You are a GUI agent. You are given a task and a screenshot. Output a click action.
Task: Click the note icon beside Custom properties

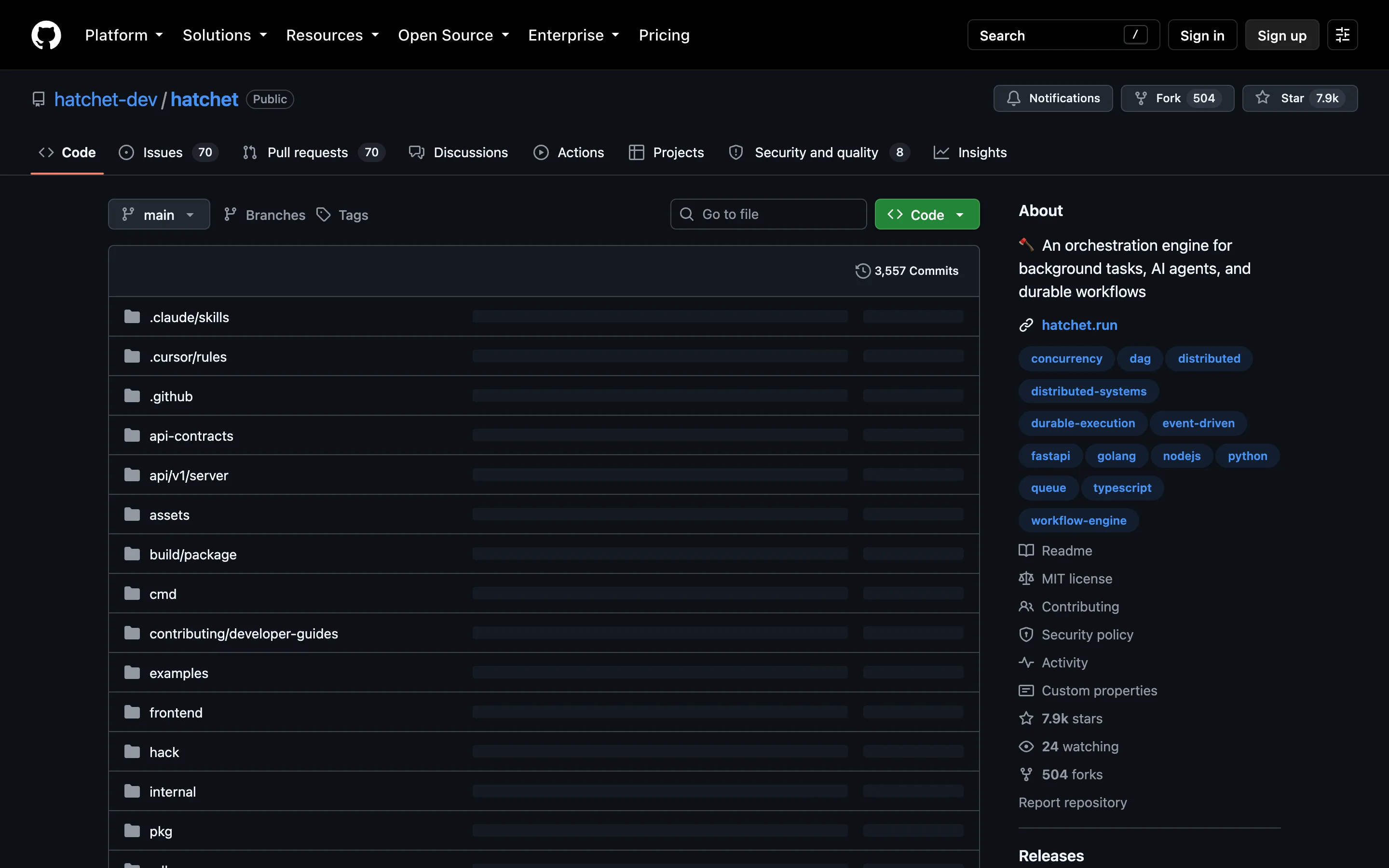[x=1026, y=691]
